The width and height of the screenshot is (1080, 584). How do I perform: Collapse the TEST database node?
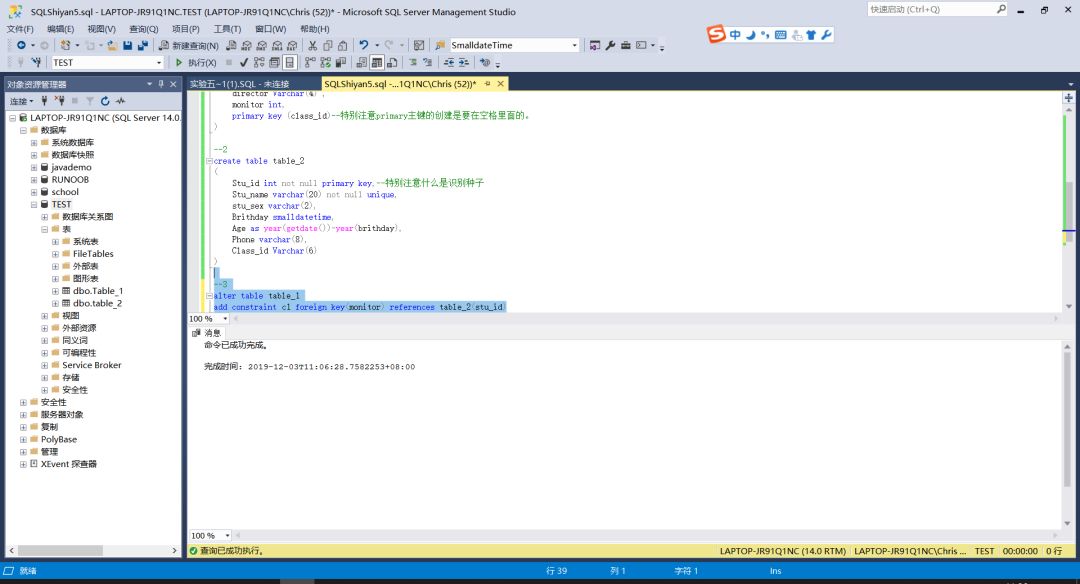33,204
